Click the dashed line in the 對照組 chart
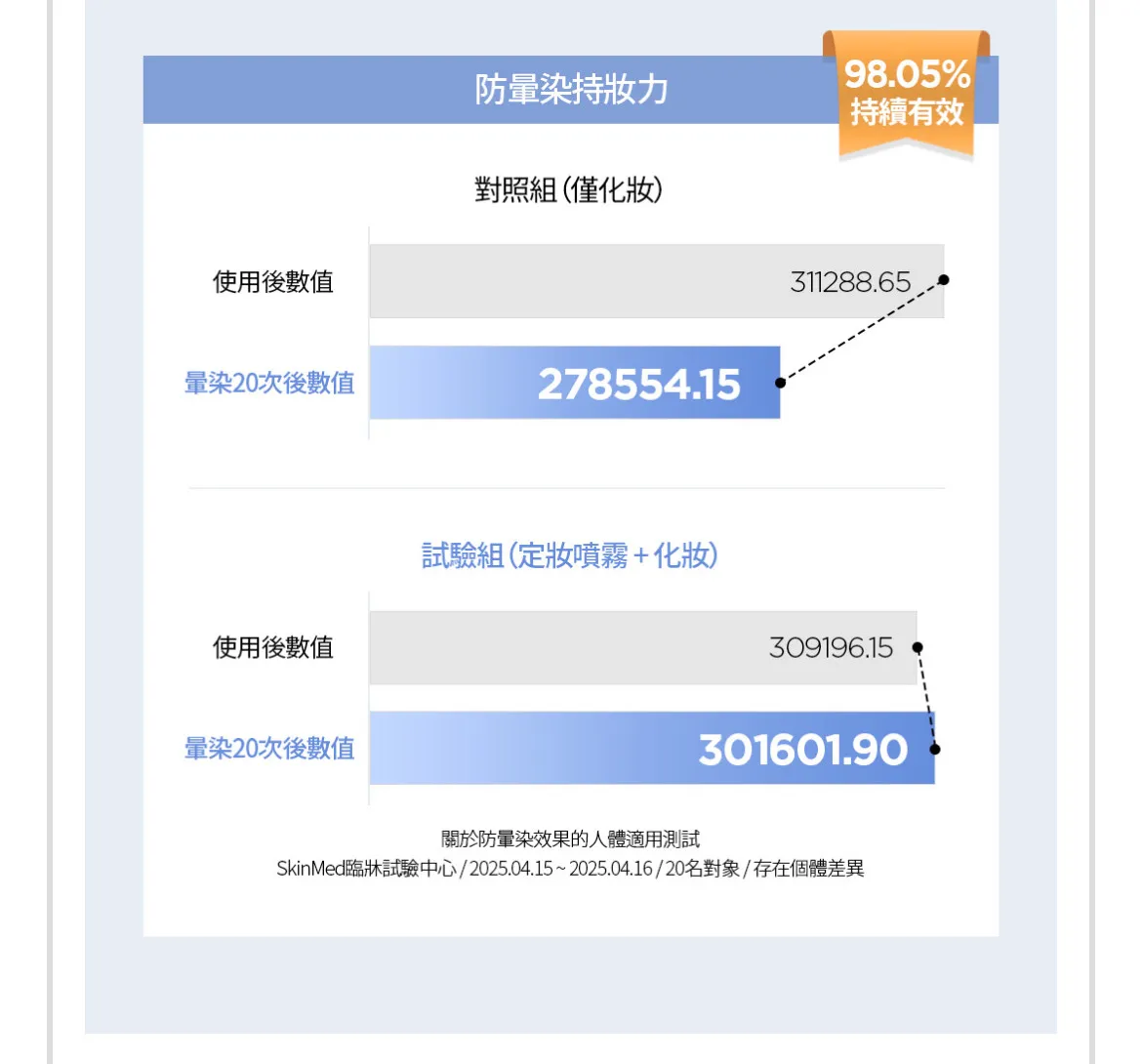The width and height of the screenshot is (1142, 1064). click(862, 331)
